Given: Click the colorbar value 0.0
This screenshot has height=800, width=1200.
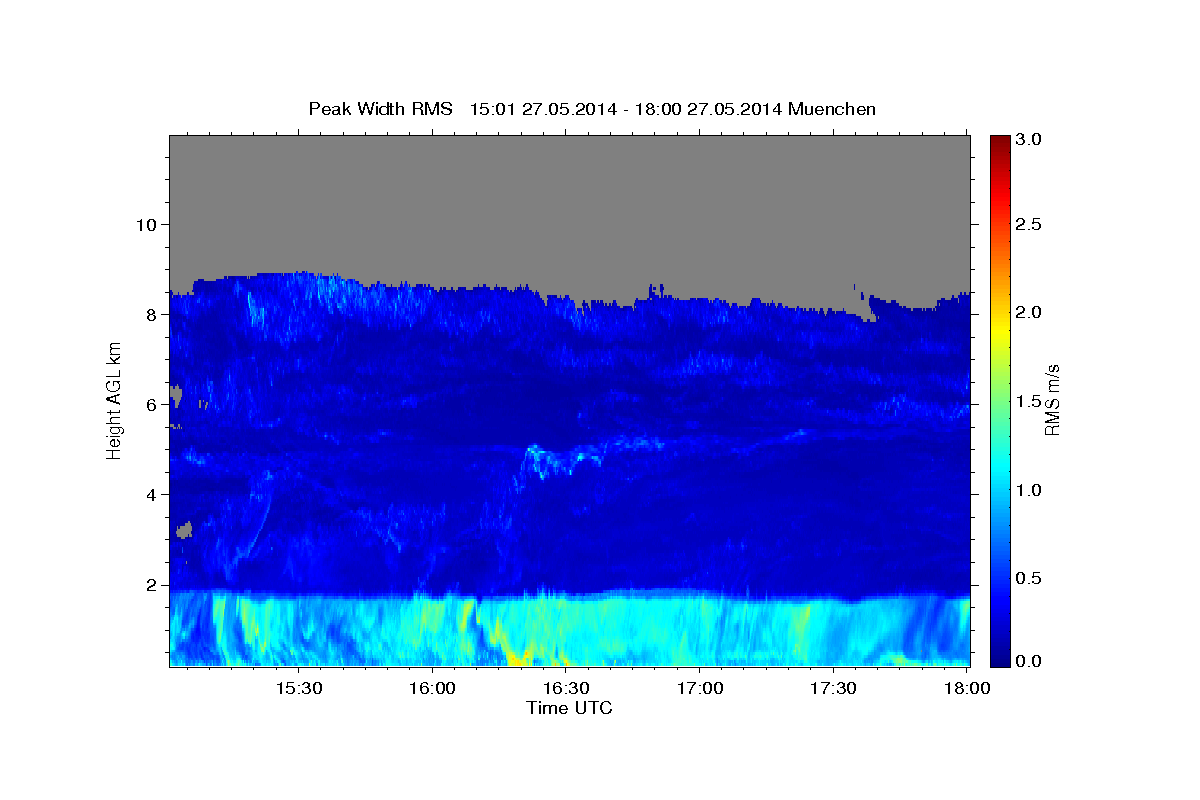Looking at the screenshot, I should (x=1029, y=661).
